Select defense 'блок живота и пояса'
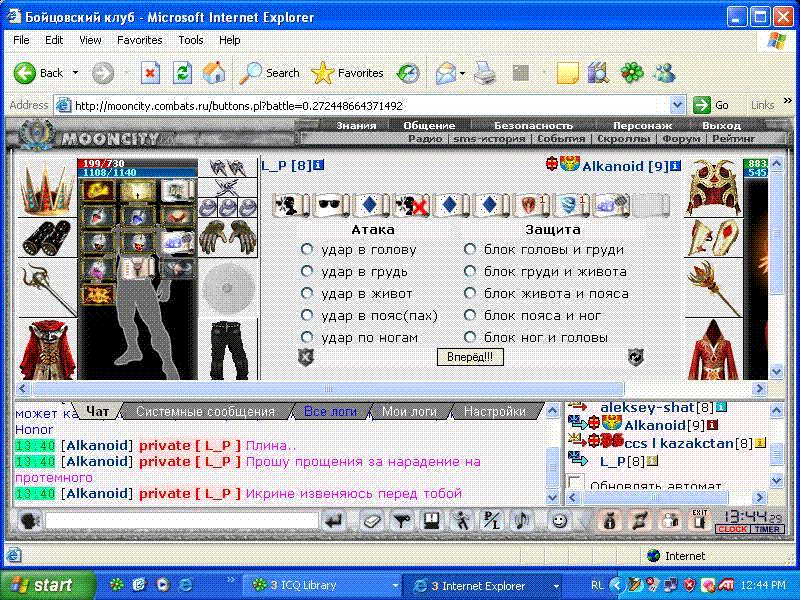 [x=470, y=293]
